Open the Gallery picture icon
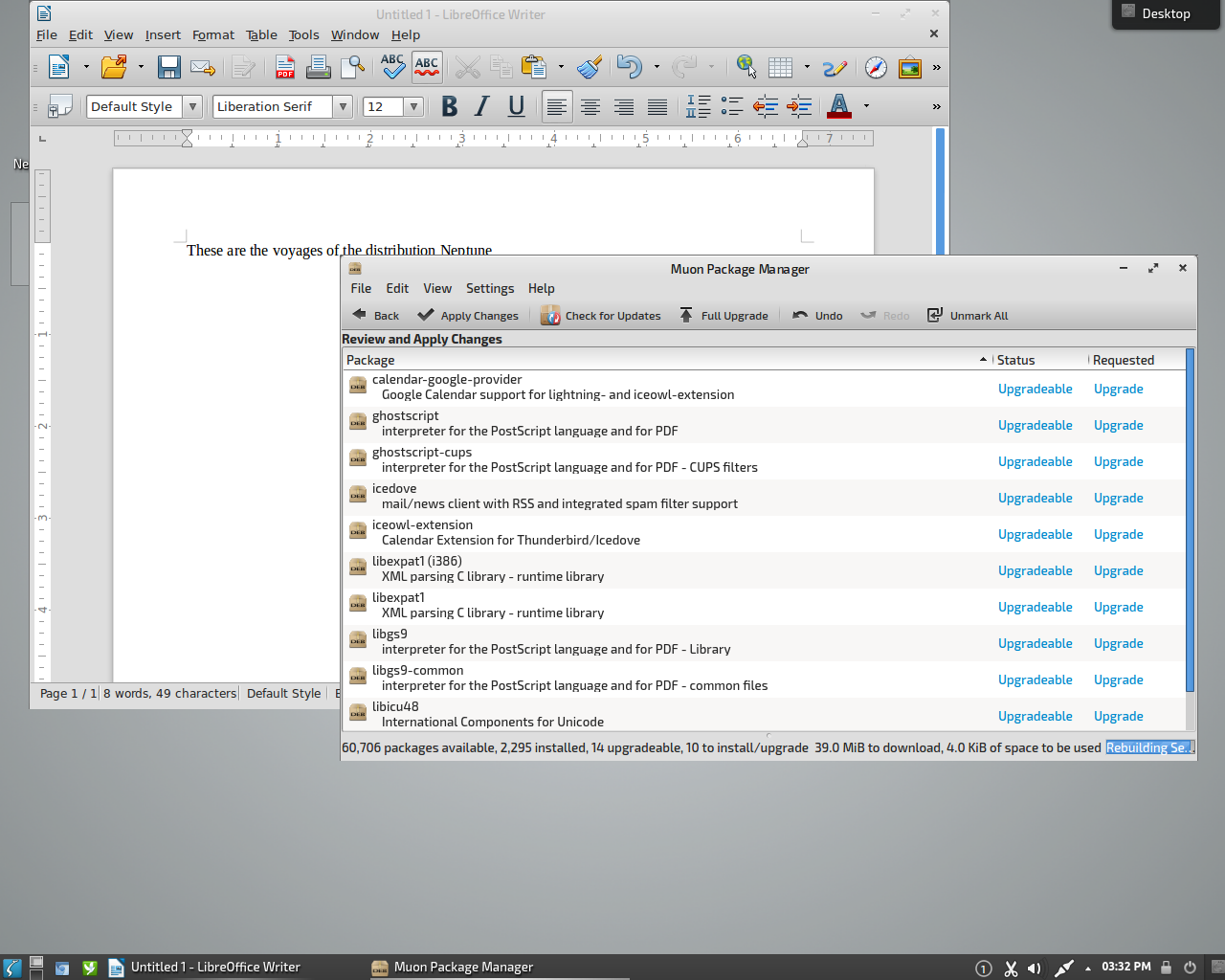Viewport: 1225px width, 980px height. point(909,67)
